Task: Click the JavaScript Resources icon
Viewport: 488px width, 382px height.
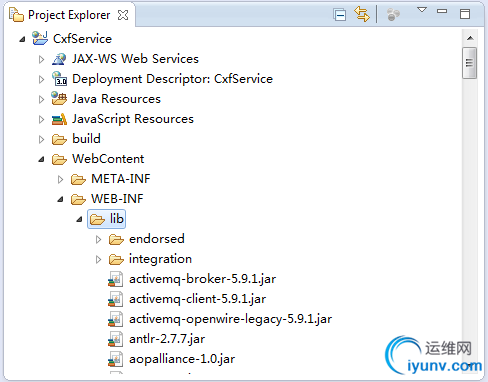Action: tap(59, 119)
